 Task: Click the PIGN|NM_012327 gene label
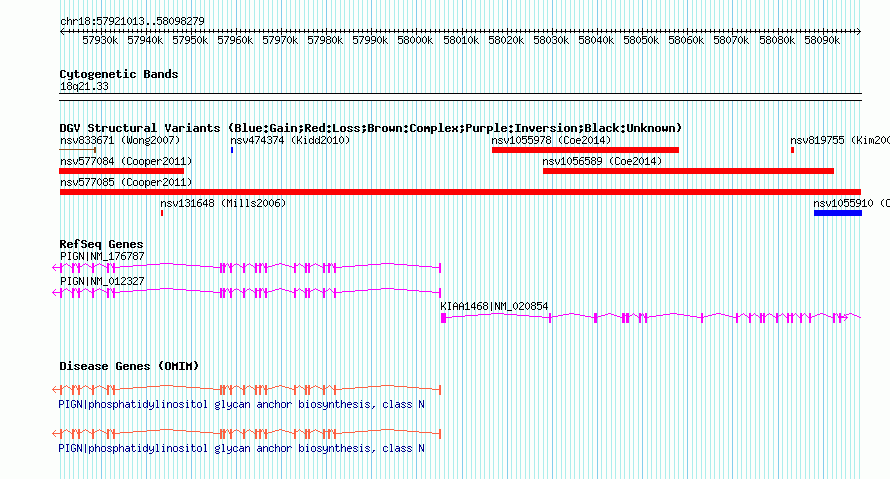[x=102, y=281]
